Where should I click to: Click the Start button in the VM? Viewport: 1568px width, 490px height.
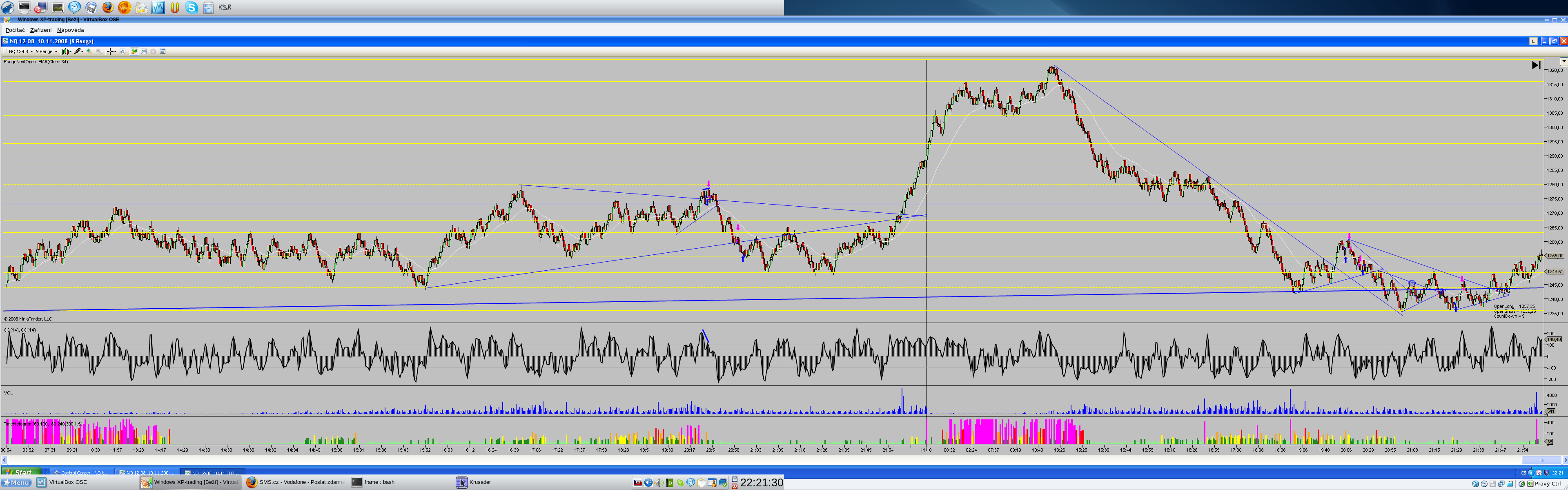21,472
